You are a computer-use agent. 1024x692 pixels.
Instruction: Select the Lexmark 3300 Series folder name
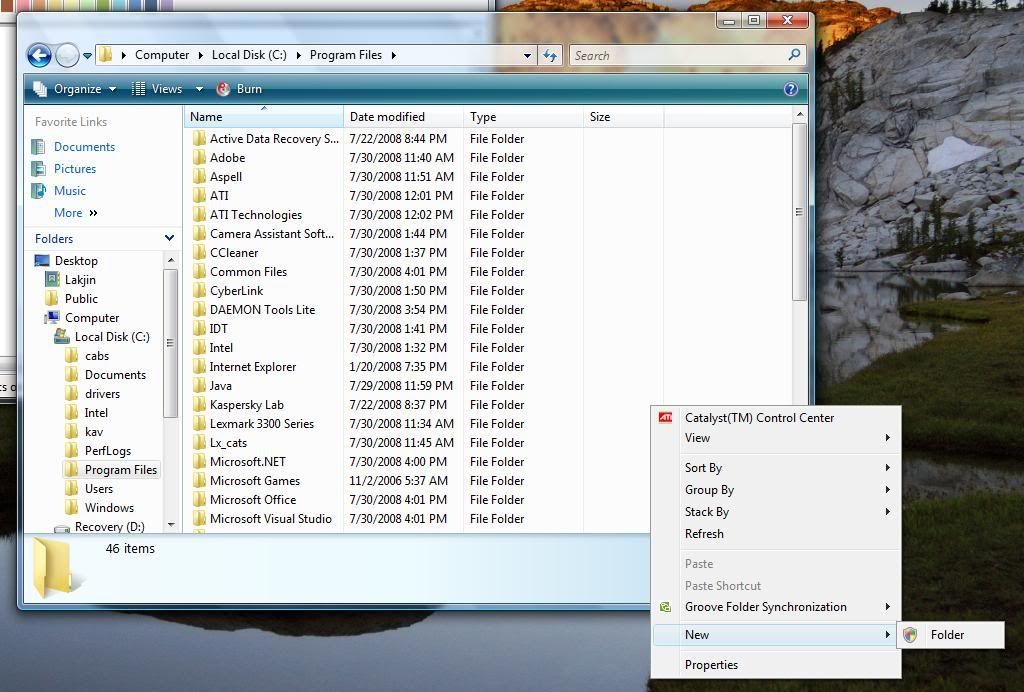pyautogui.click(x=261, y=424)
